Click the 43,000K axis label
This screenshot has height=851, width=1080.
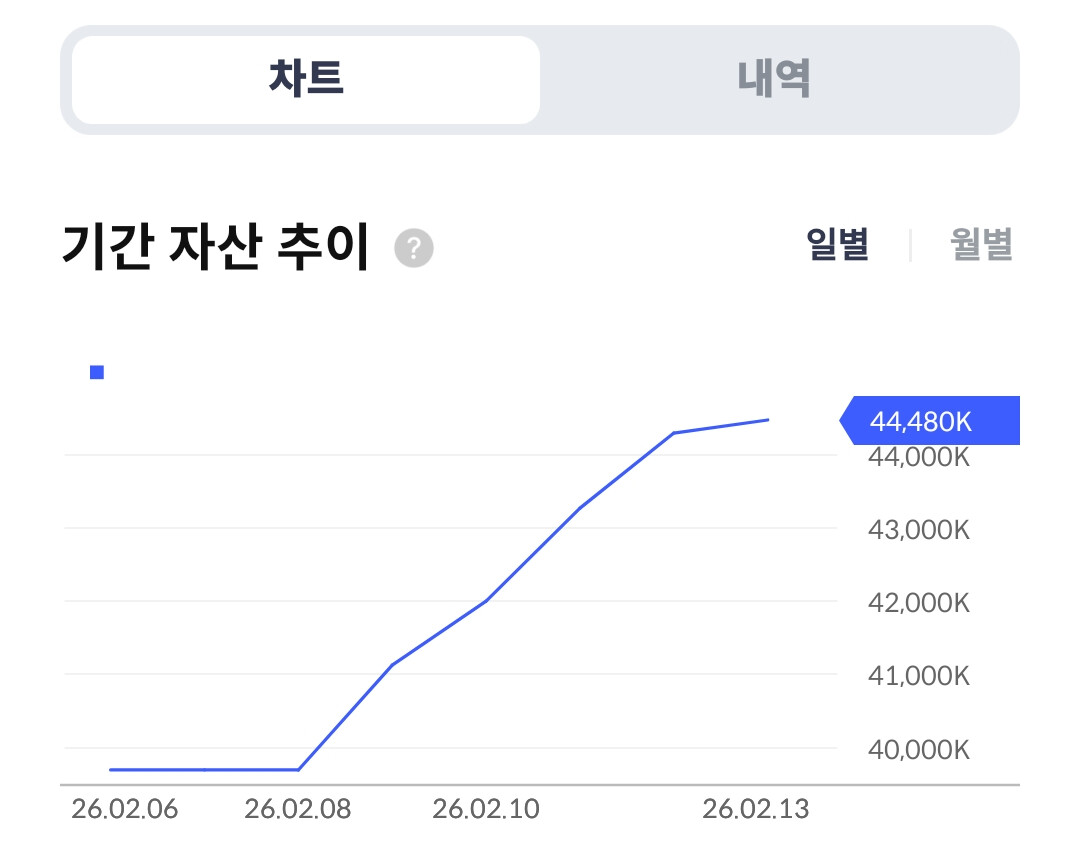tap(920, 530)
